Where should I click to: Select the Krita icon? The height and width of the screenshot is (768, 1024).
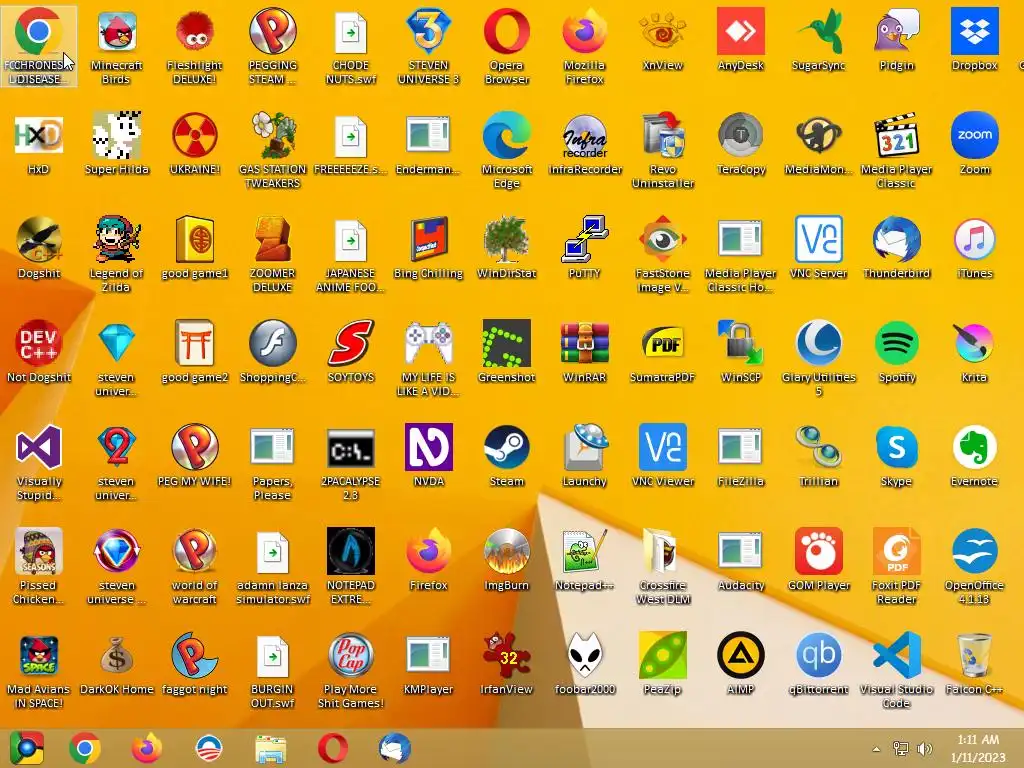[974, 343]
